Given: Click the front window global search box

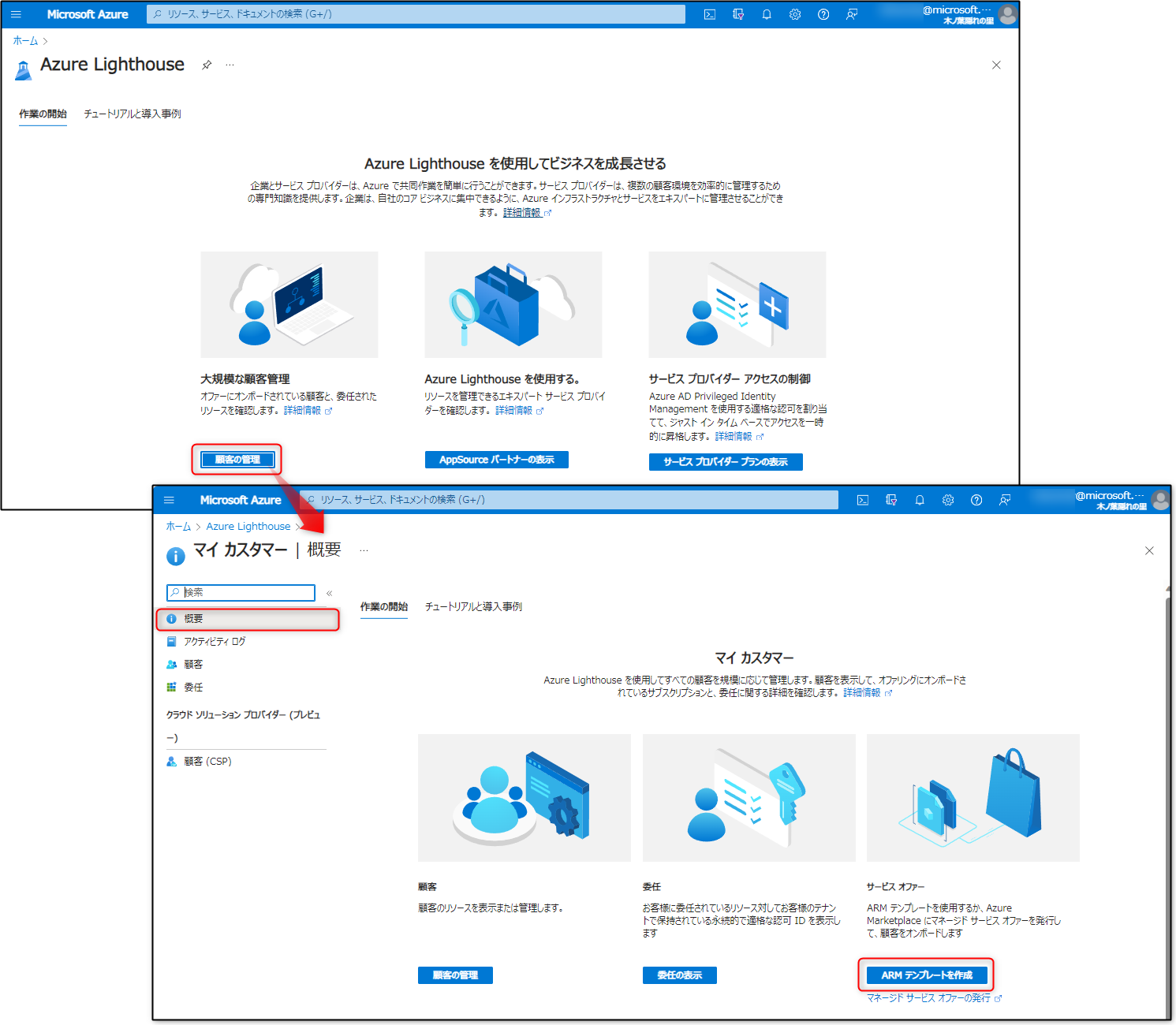Looking at the screenshot, I should [569, 500].
